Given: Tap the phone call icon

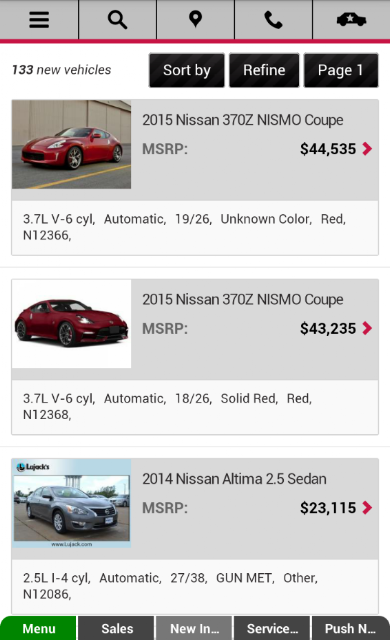Looking at the screenshot, I should pos(273,20).
